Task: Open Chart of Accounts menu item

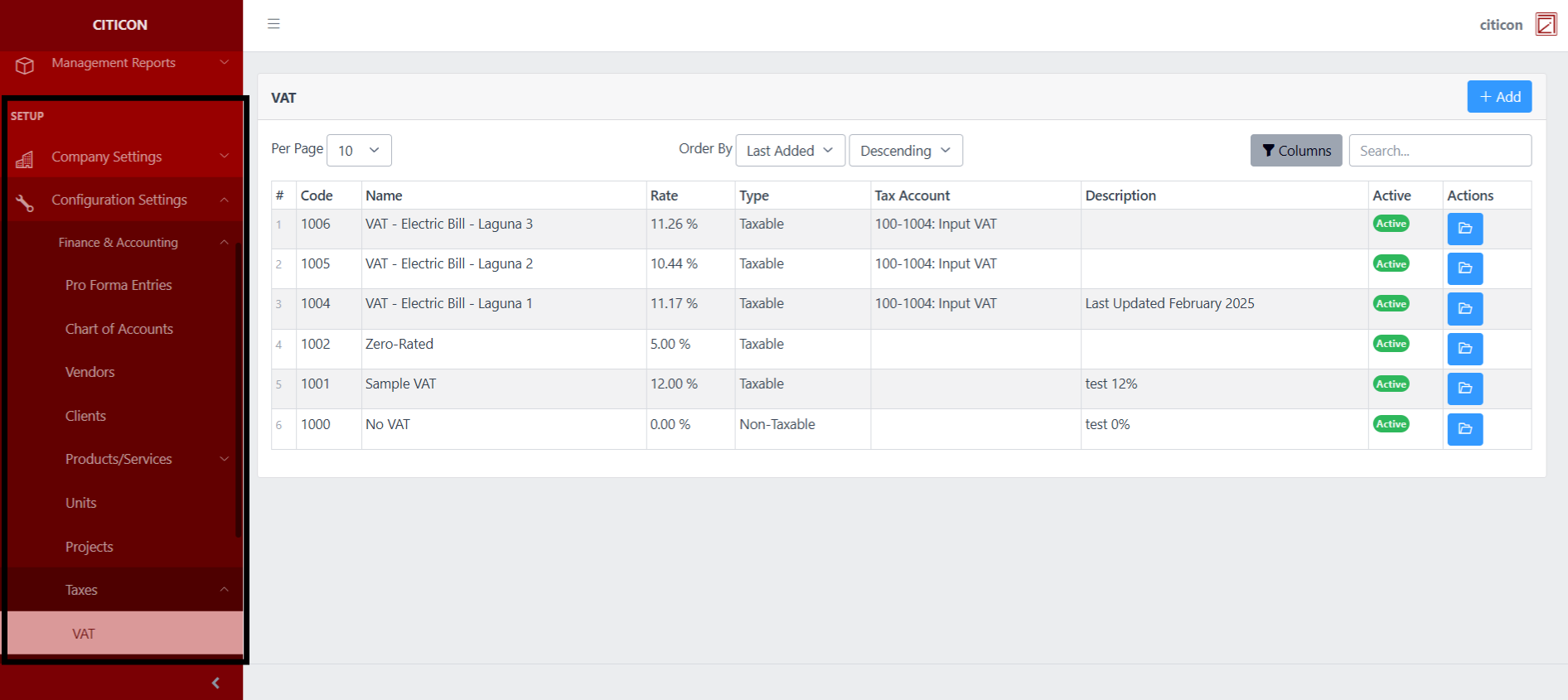Action: pos(119,329)
